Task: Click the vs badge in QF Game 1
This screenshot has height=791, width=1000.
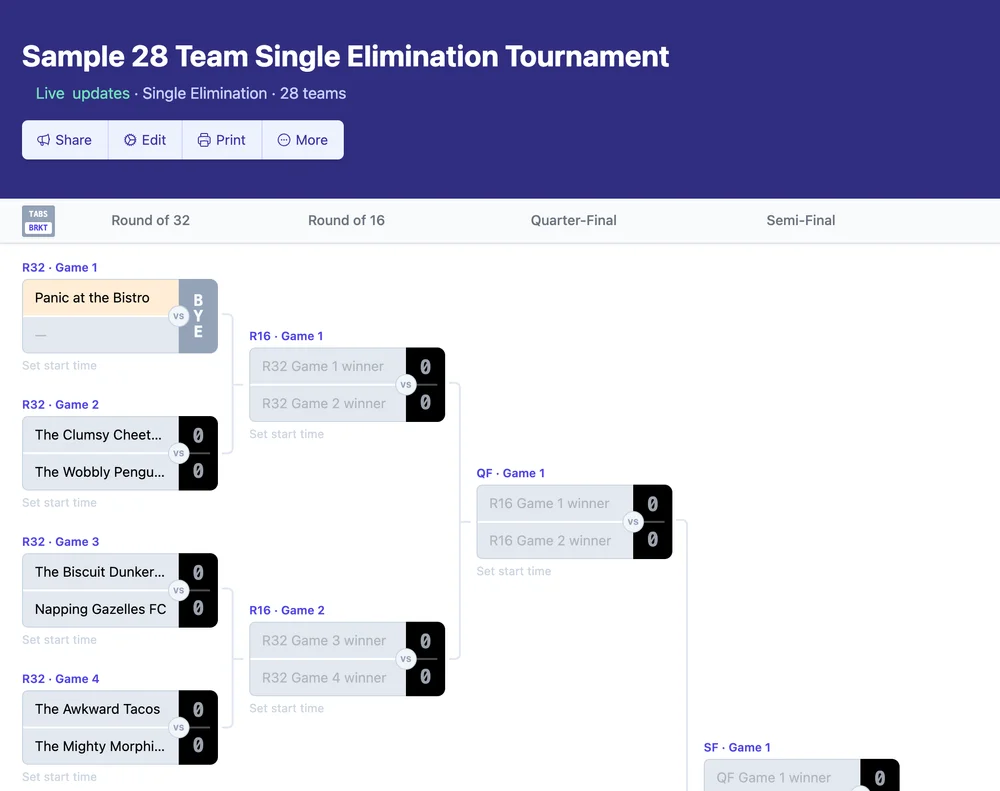Action: [633, 521]
